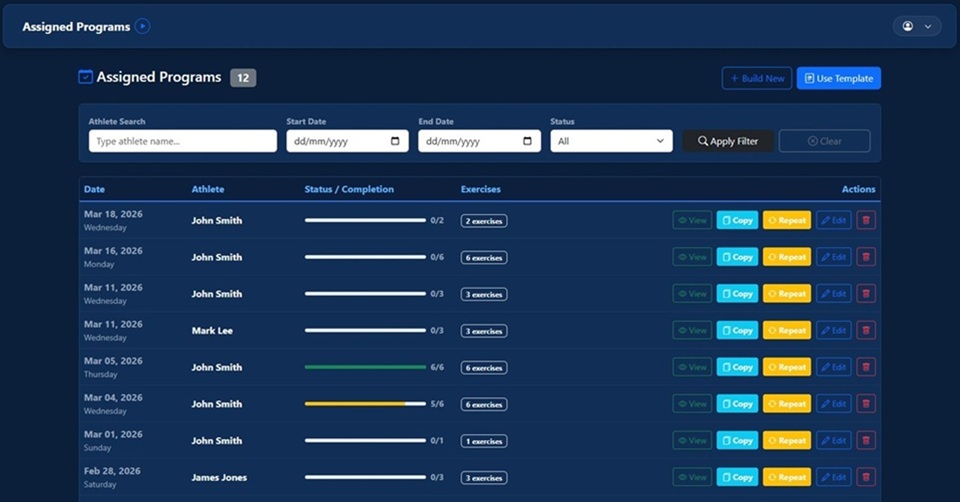This screenshot has width=960, height=502.
Task: Click the 2 exercises badge
Action: 484,221
